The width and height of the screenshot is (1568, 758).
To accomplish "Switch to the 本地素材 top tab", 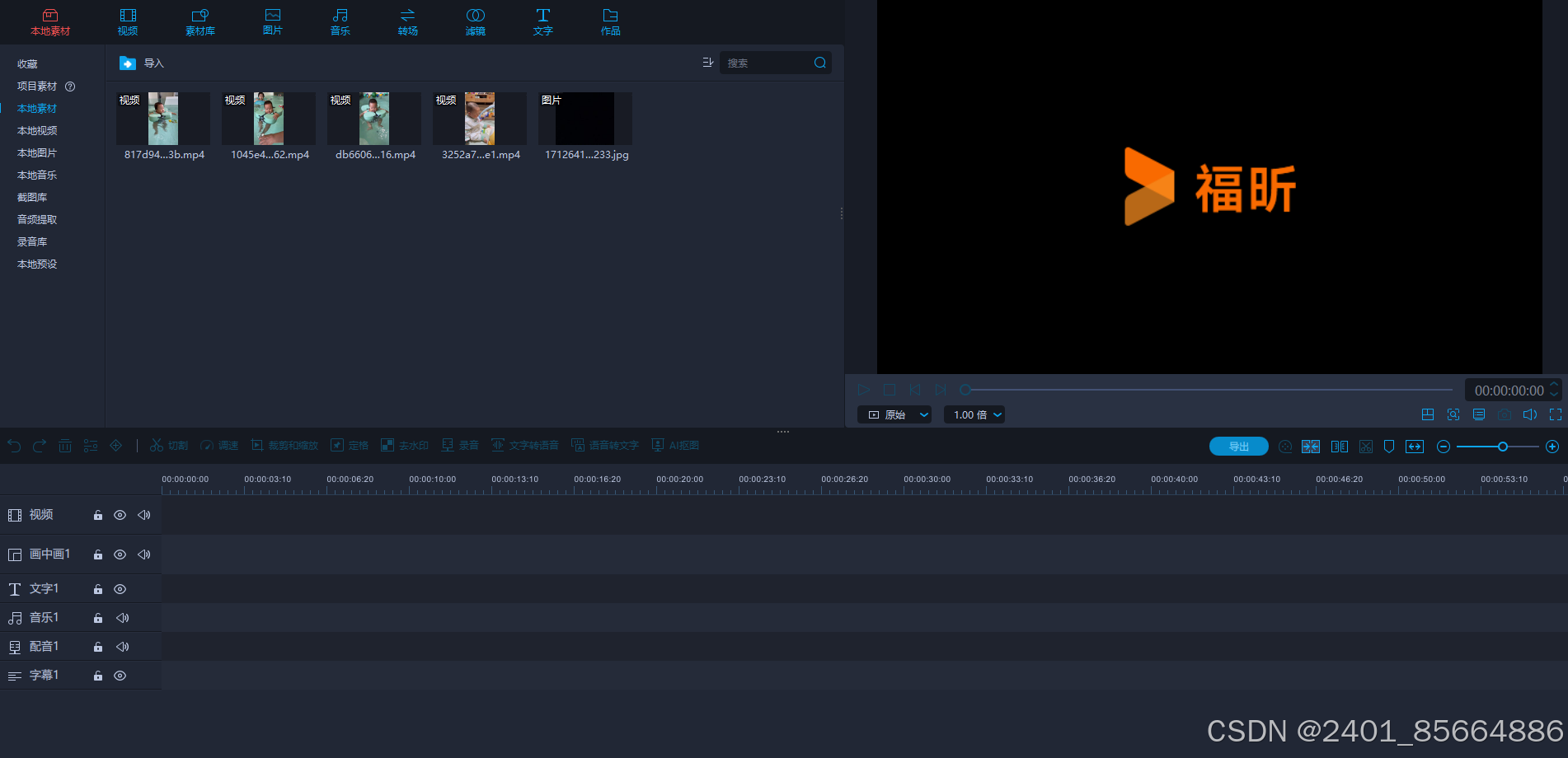I will click(50, 22).
